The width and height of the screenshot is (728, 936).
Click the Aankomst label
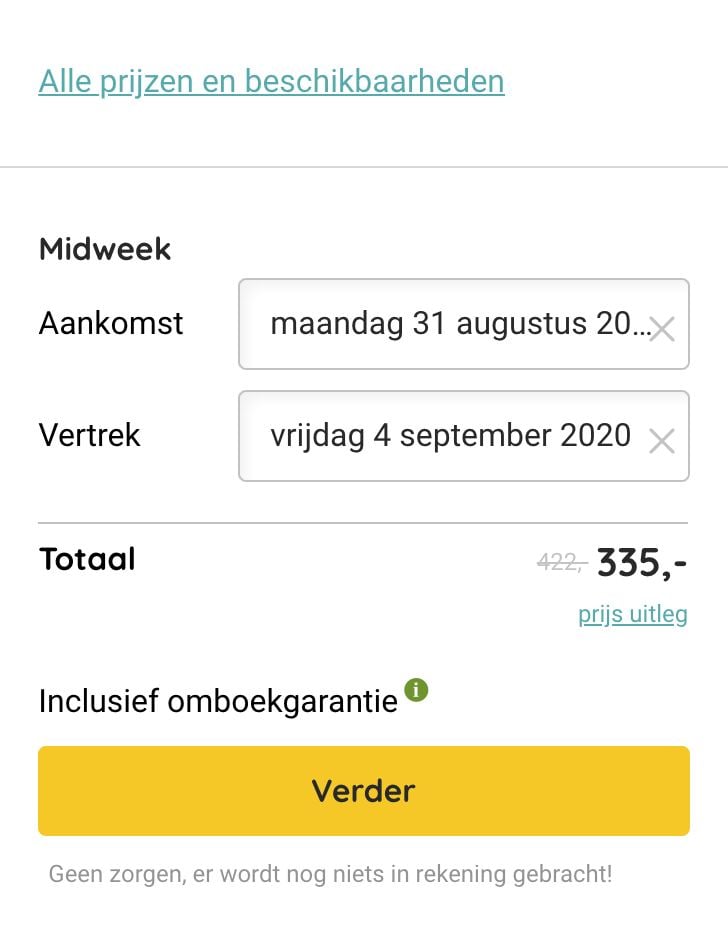[x=111, y=324]
